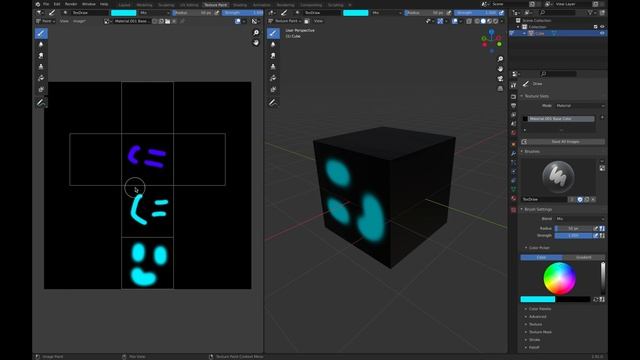This screenshot has height=360, width=640.
Task: Toggle camera view in 3D viewport
Action: click(x=500, y=79)
